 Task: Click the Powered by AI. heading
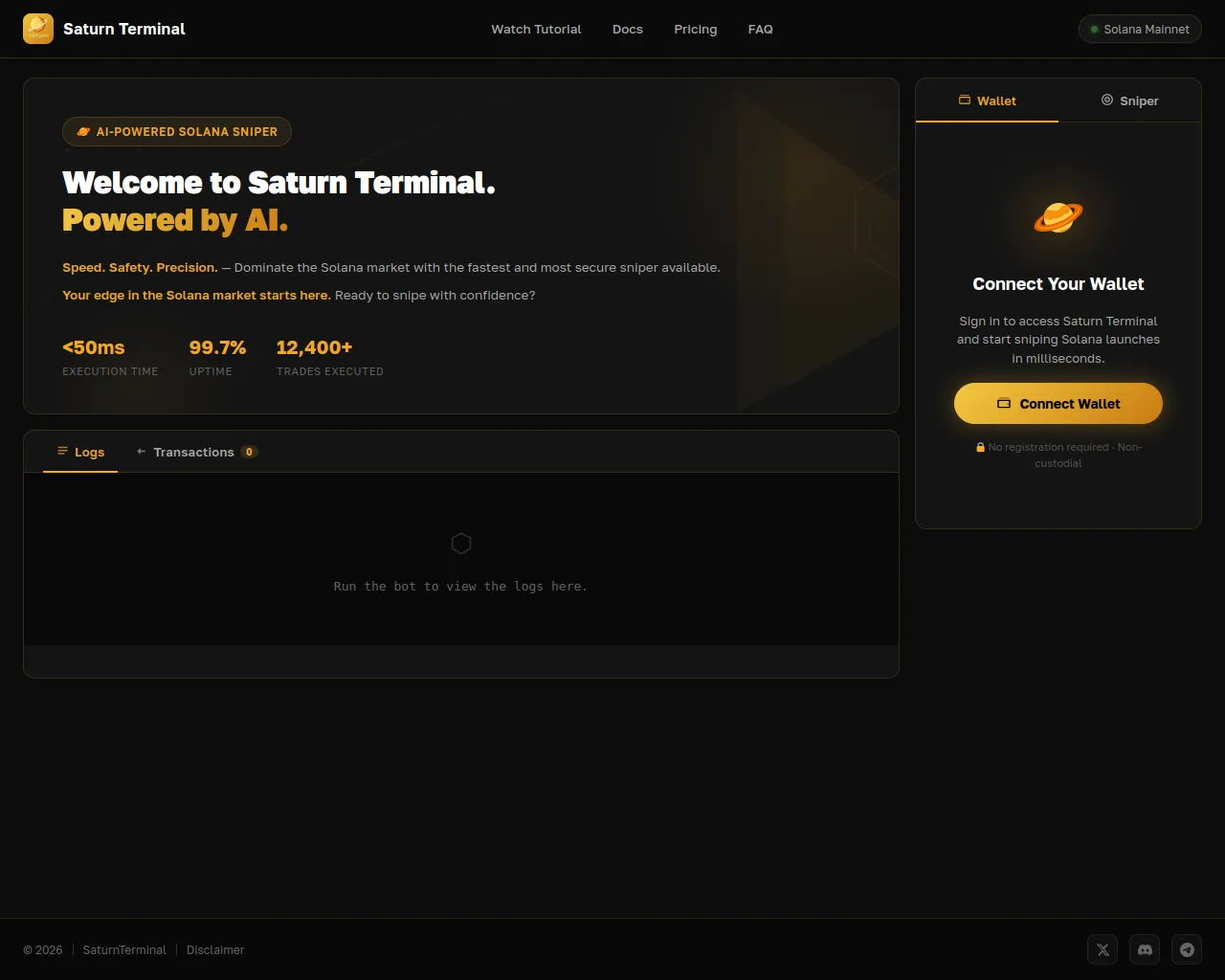(175, 220)
